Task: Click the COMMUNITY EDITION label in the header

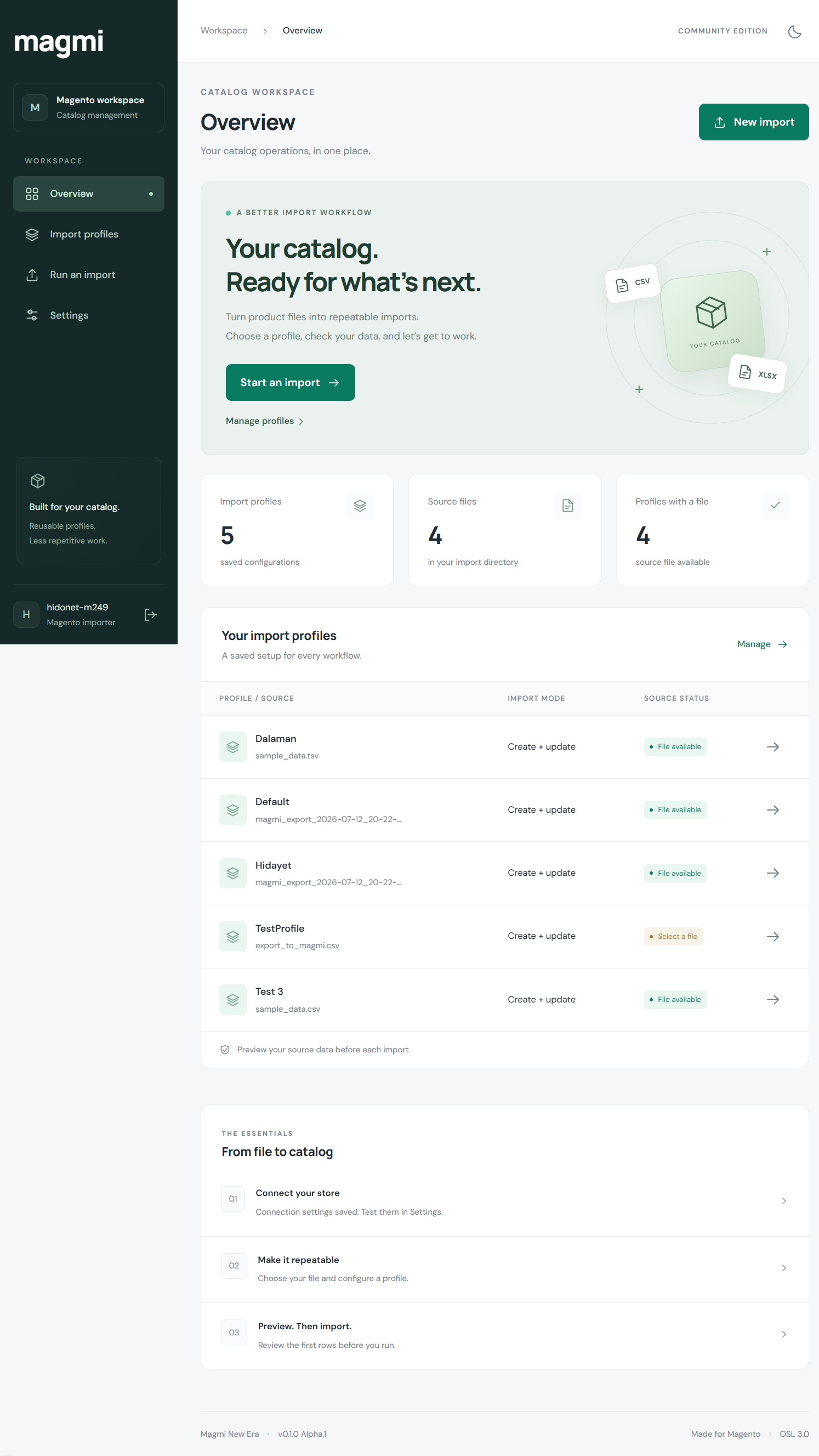Action: click(723, 31)
